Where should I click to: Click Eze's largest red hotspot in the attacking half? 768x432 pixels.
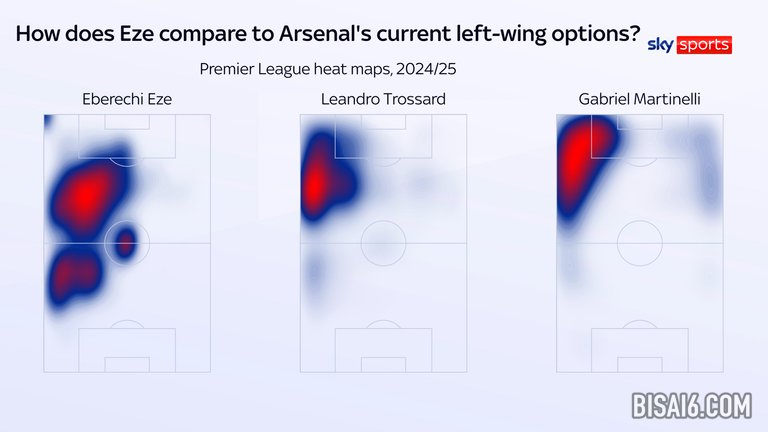[88, 193]
